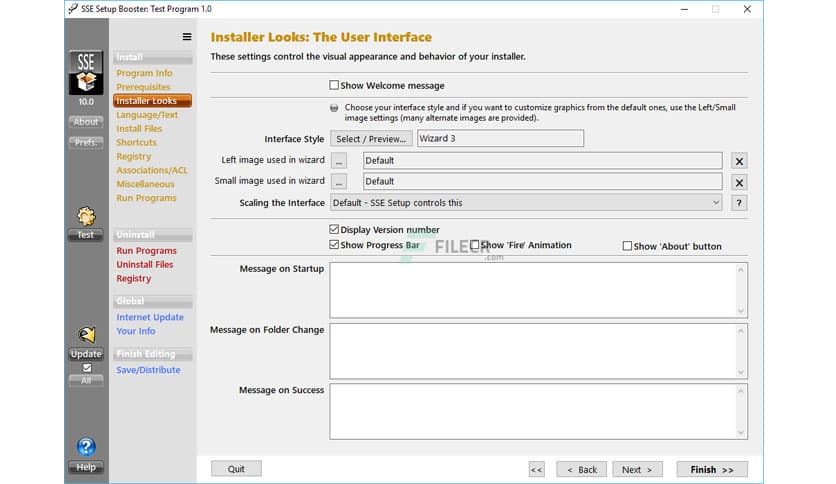Click the SSE logo icon in the sidebar
The height and width of the screenshot is (484, 836).
[x=86, y=73]
